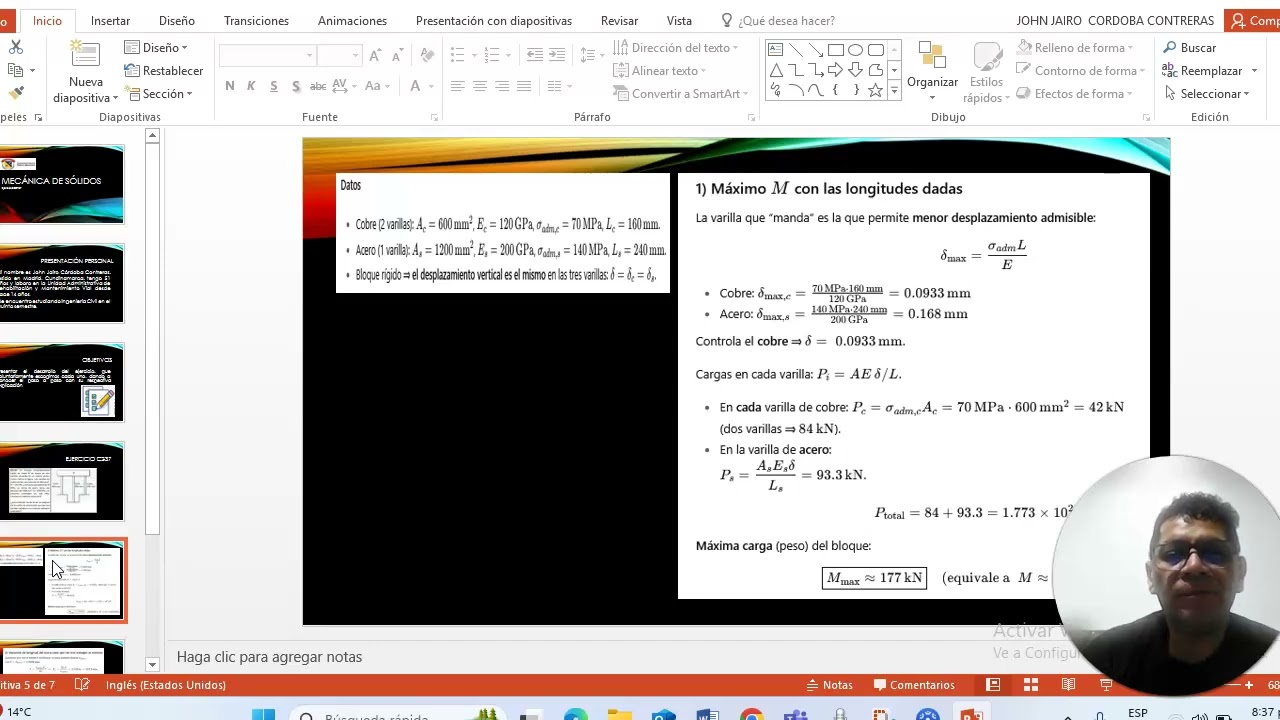This screenshot has width=1280, height=720.
Task: Toggle bold N formatting
Action: pos(230,86)
